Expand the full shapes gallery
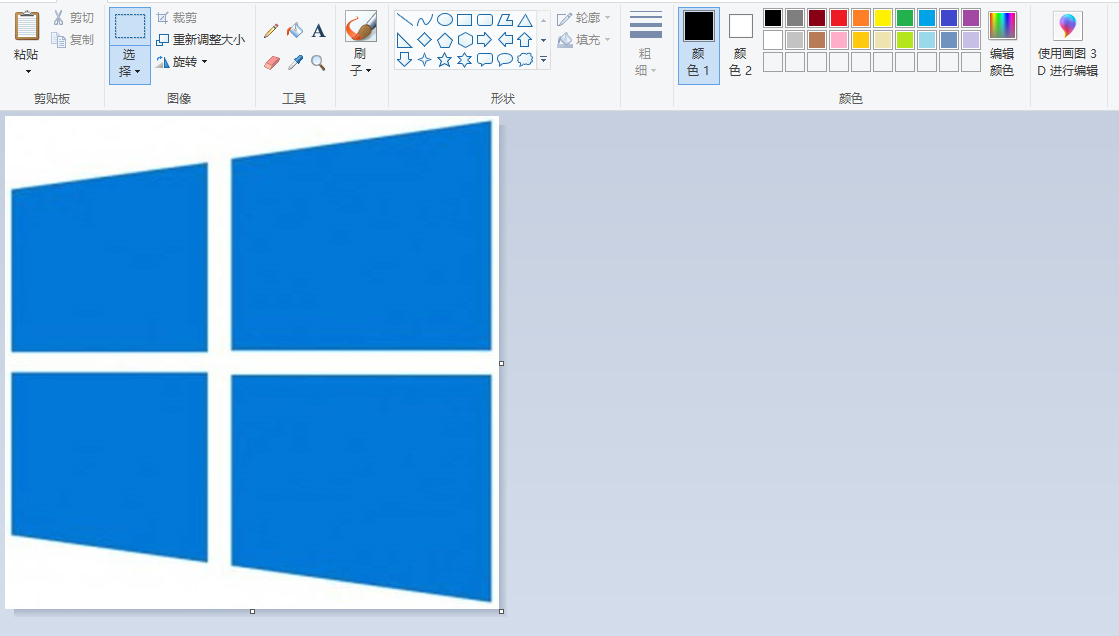The width and height of the screenshot is (1119, 636). [544, 60]
